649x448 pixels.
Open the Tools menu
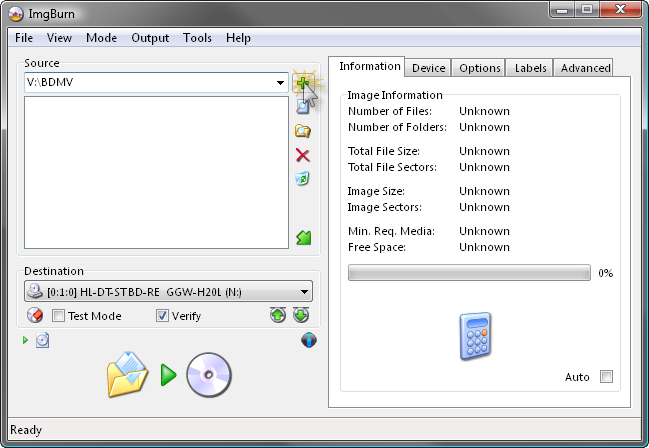[x=197, y=38]
